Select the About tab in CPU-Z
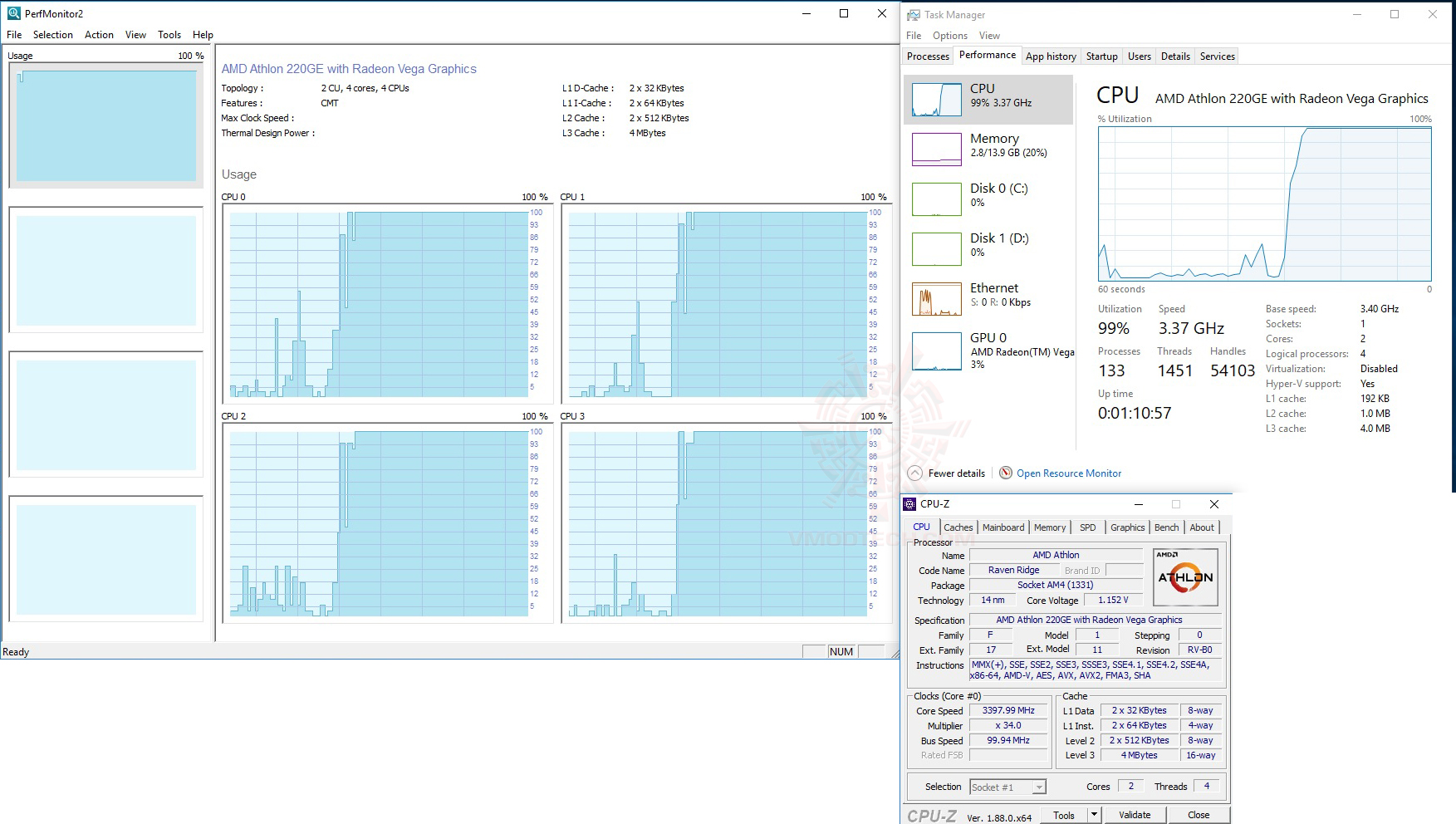Viewport: 1456px width, 824px height. (1202, 527)
